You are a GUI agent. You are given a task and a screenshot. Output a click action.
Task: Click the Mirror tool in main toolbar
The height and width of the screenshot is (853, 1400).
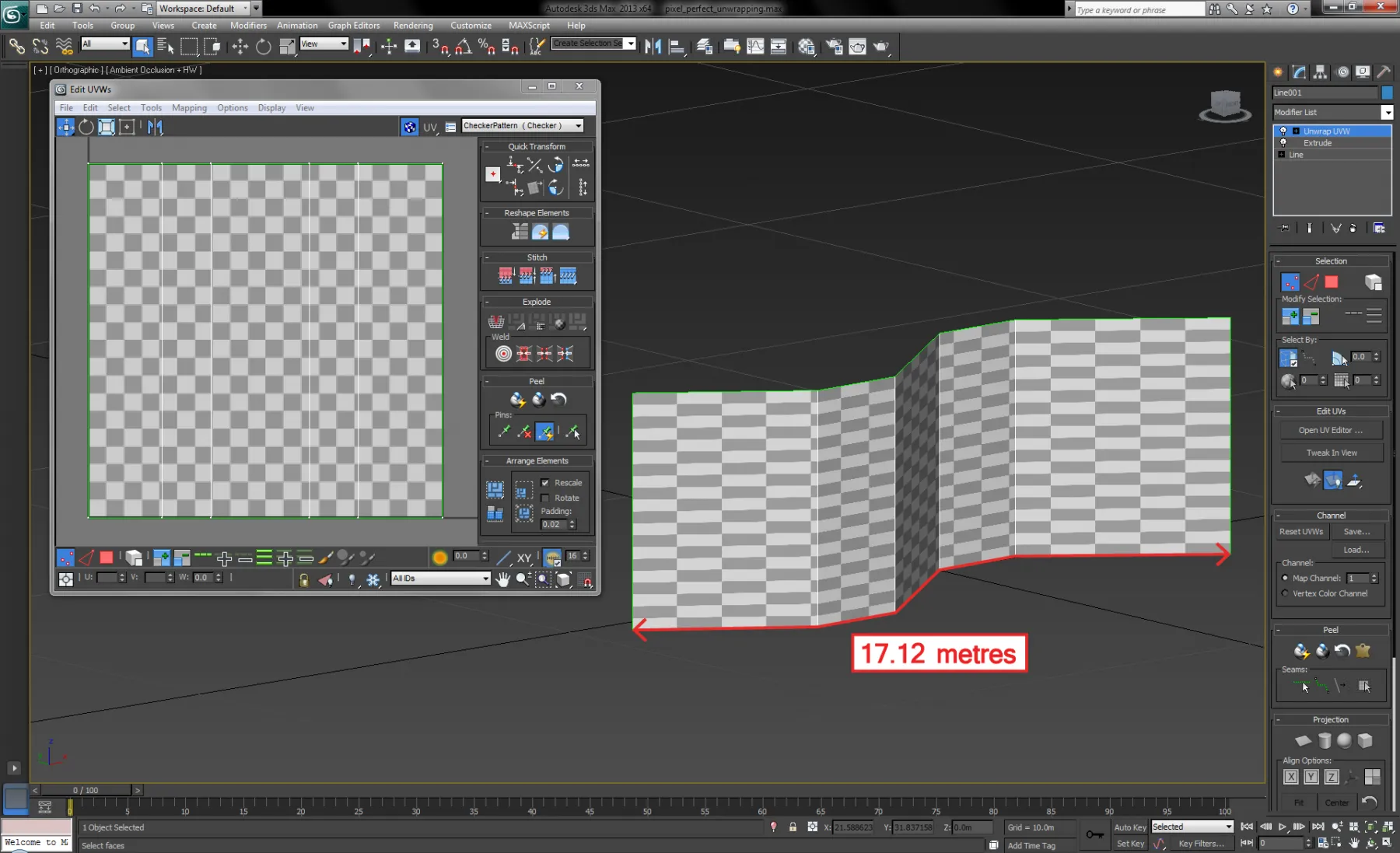pos(653,47)
